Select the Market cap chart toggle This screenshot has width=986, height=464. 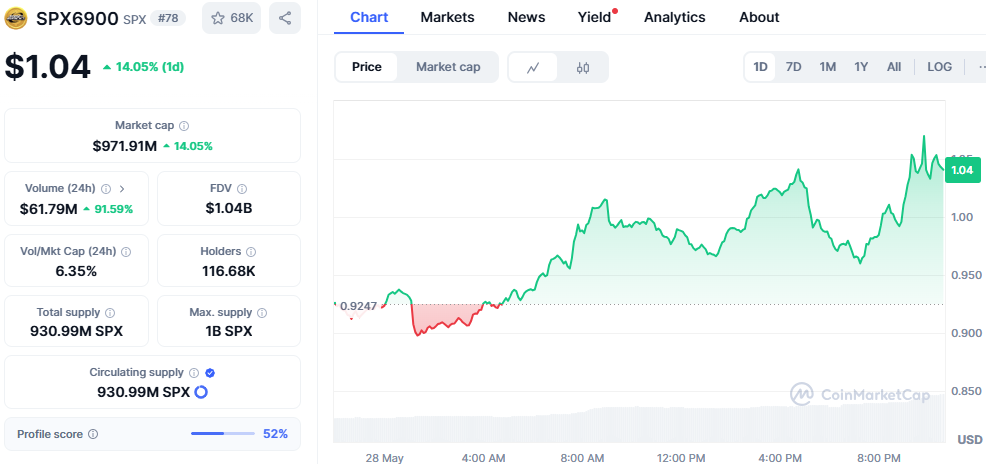coord(448,67)
